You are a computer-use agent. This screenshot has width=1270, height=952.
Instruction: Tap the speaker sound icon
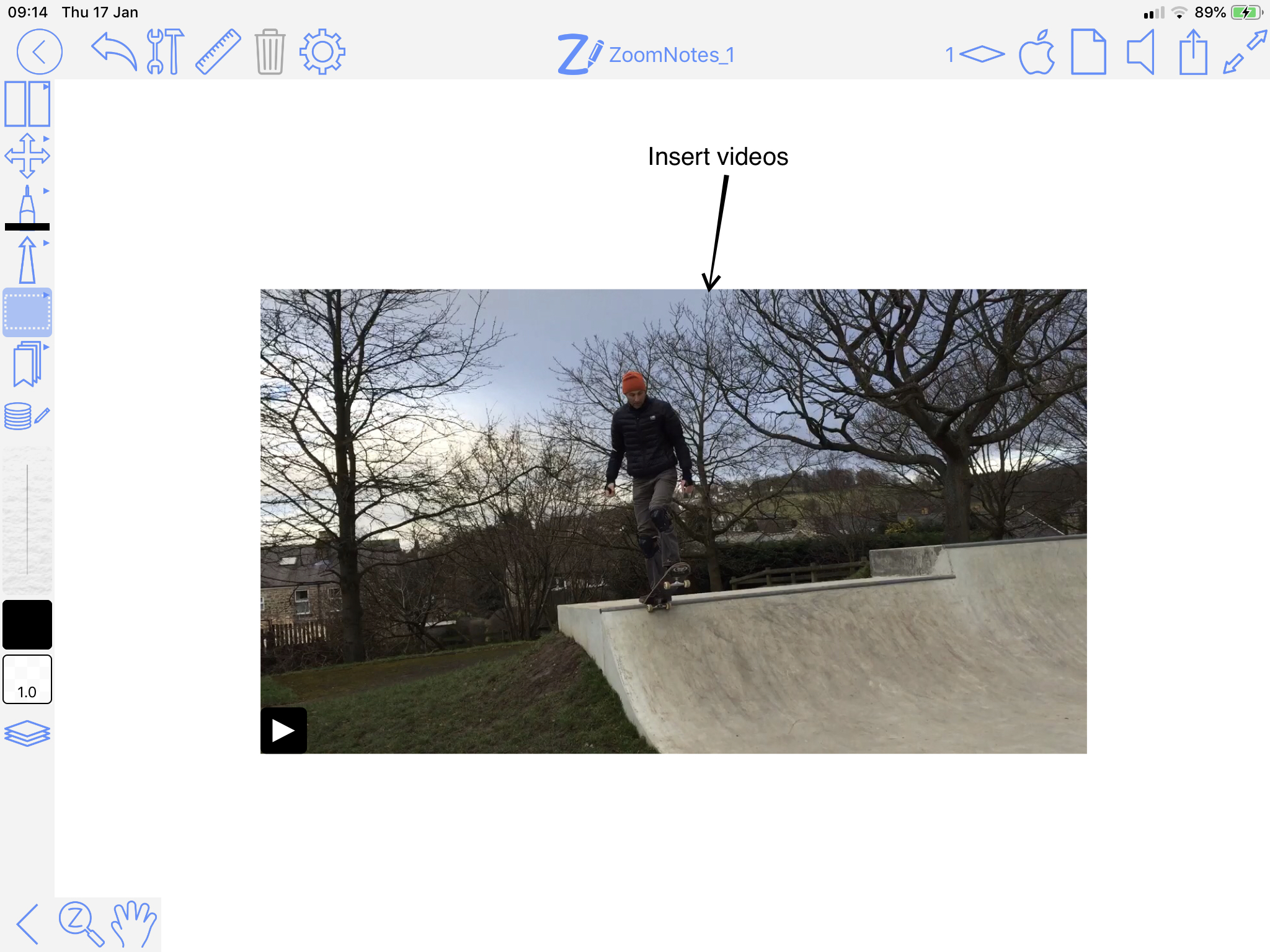click(x=1140, y=52)
